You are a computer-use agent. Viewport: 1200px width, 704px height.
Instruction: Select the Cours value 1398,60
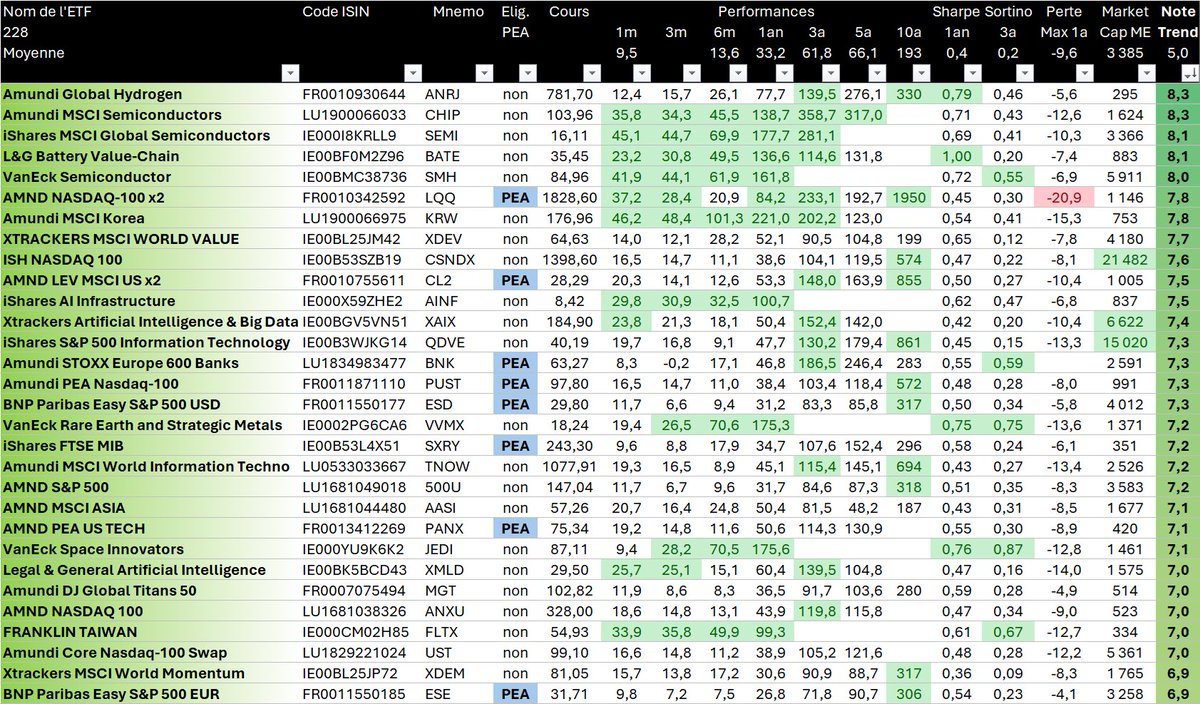tap(570, 260)
